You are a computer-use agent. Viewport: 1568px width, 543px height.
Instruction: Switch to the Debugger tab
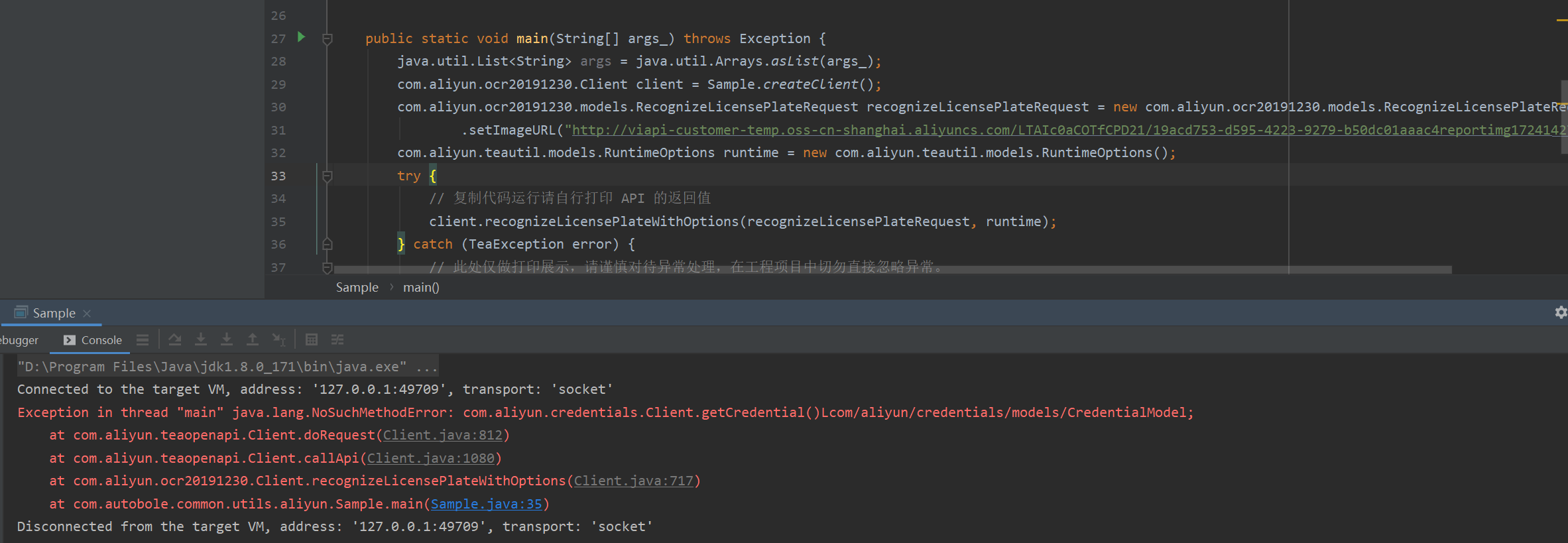pyautogui.click(x=19, y=340)
